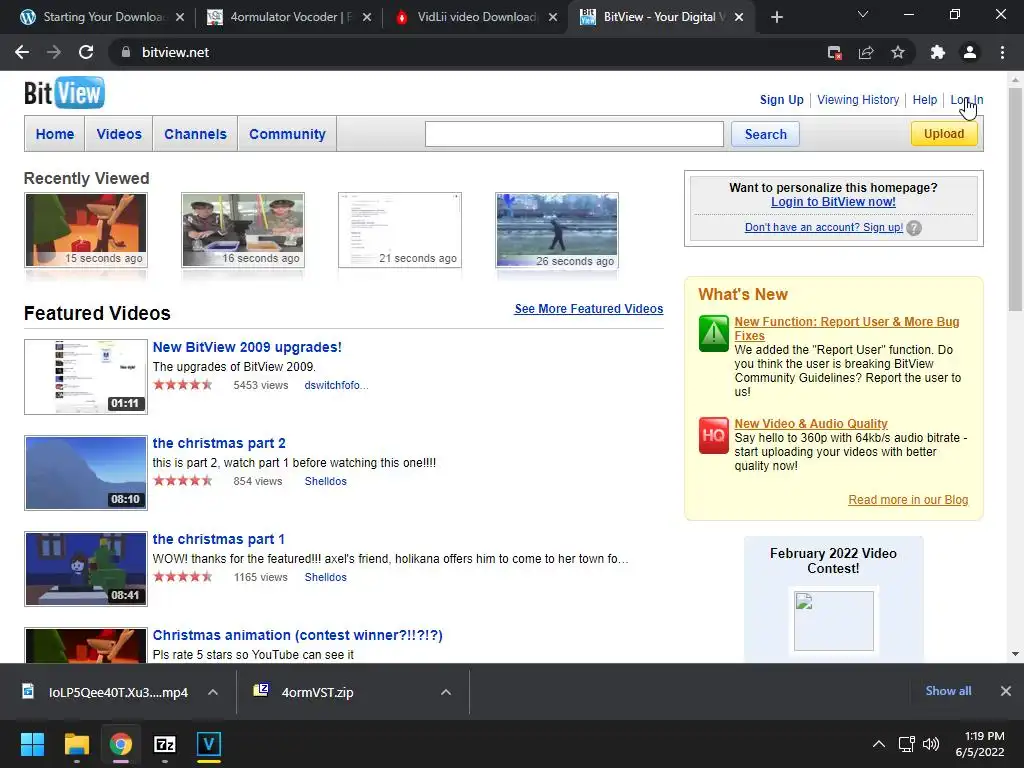The width and height of the screenshot is (1024, 768).
Task: Click the lock icon beside bitview.net
Action: [x=125, y=52]
